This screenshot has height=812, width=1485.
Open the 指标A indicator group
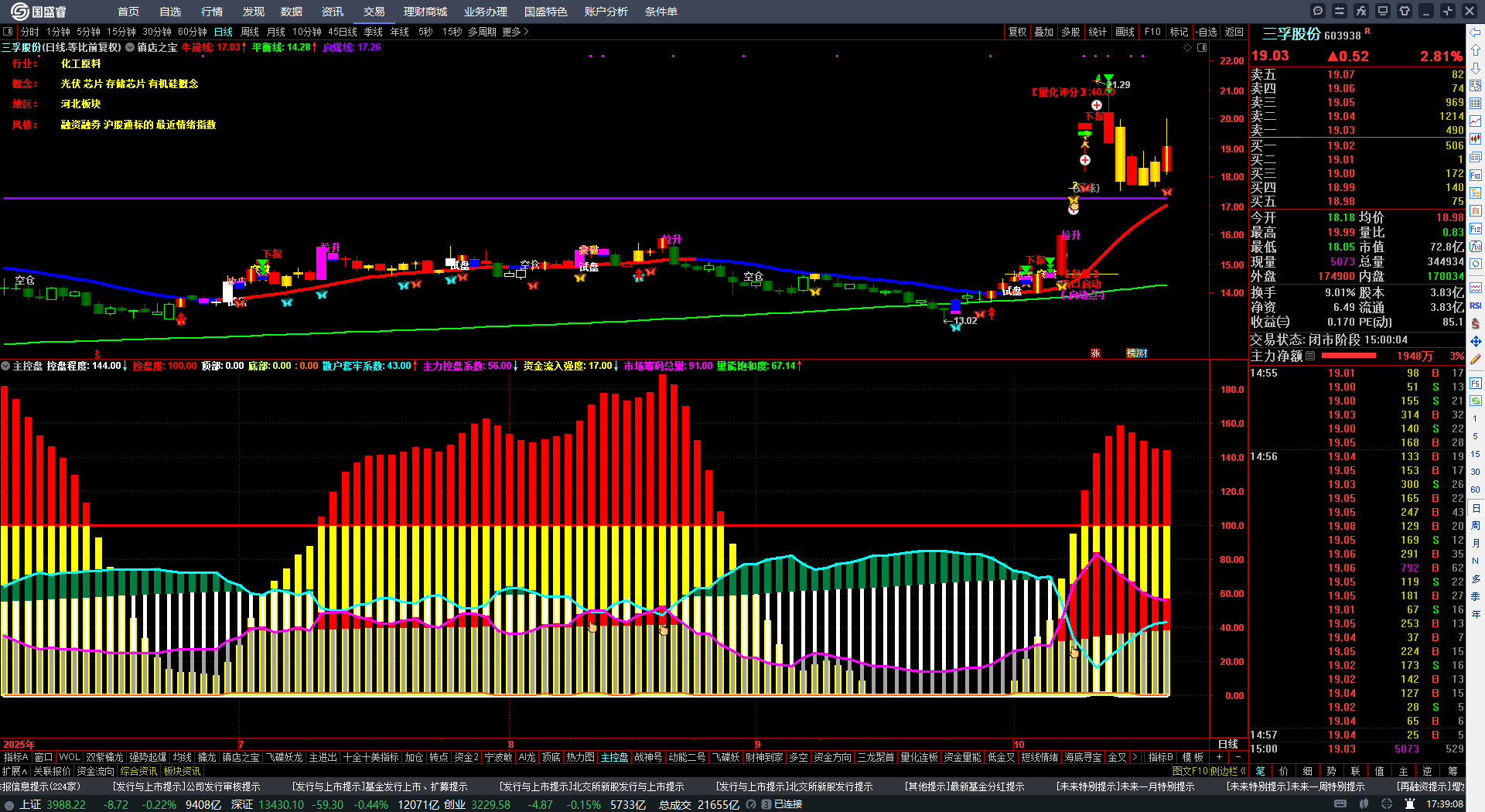pos(15,757)
